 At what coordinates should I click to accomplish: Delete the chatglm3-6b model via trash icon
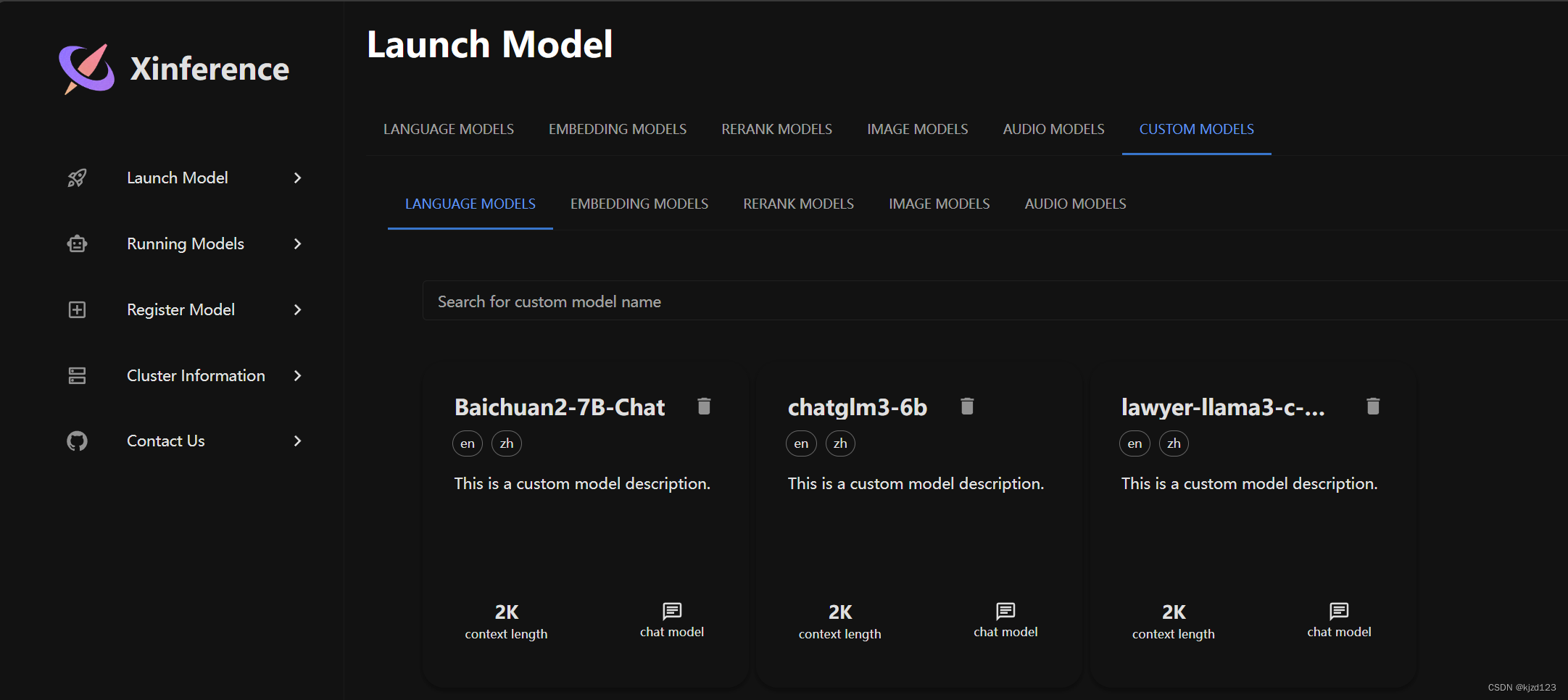point(967,406)
